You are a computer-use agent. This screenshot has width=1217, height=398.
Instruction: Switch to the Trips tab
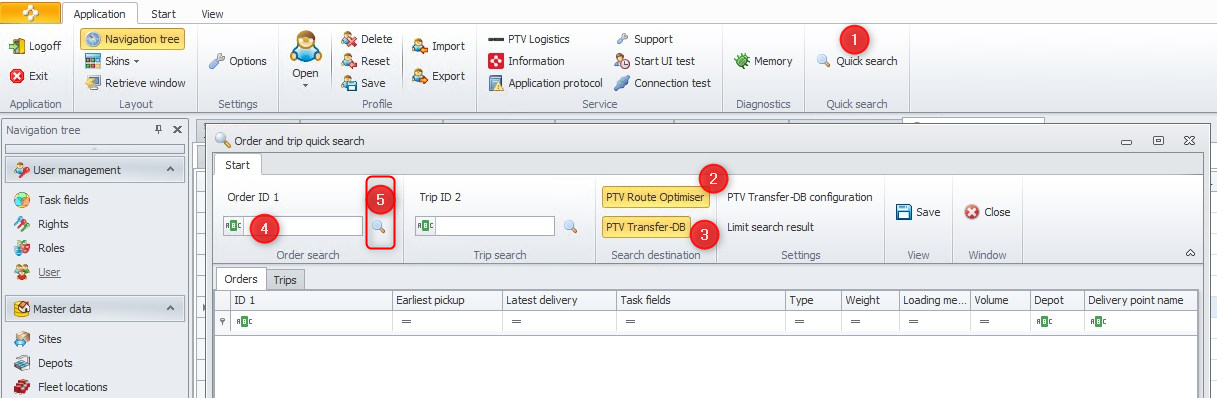click(285, 280)
